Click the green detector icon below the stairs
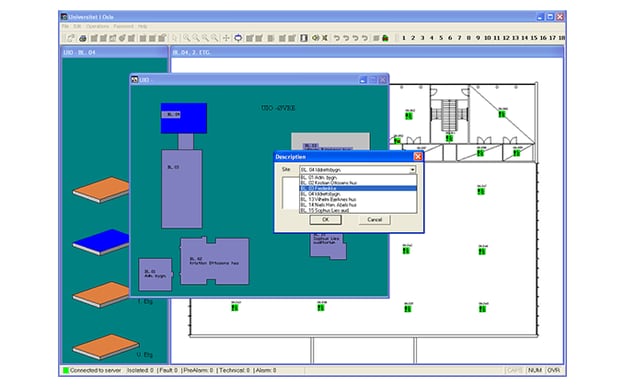 [x=449, y=138]
